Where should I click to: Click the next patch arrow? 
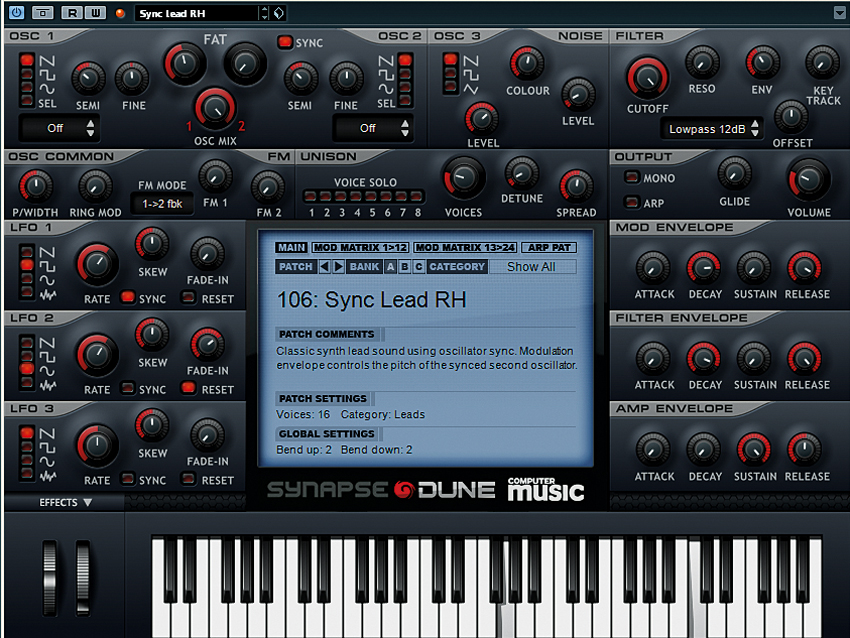pos(338,266)
